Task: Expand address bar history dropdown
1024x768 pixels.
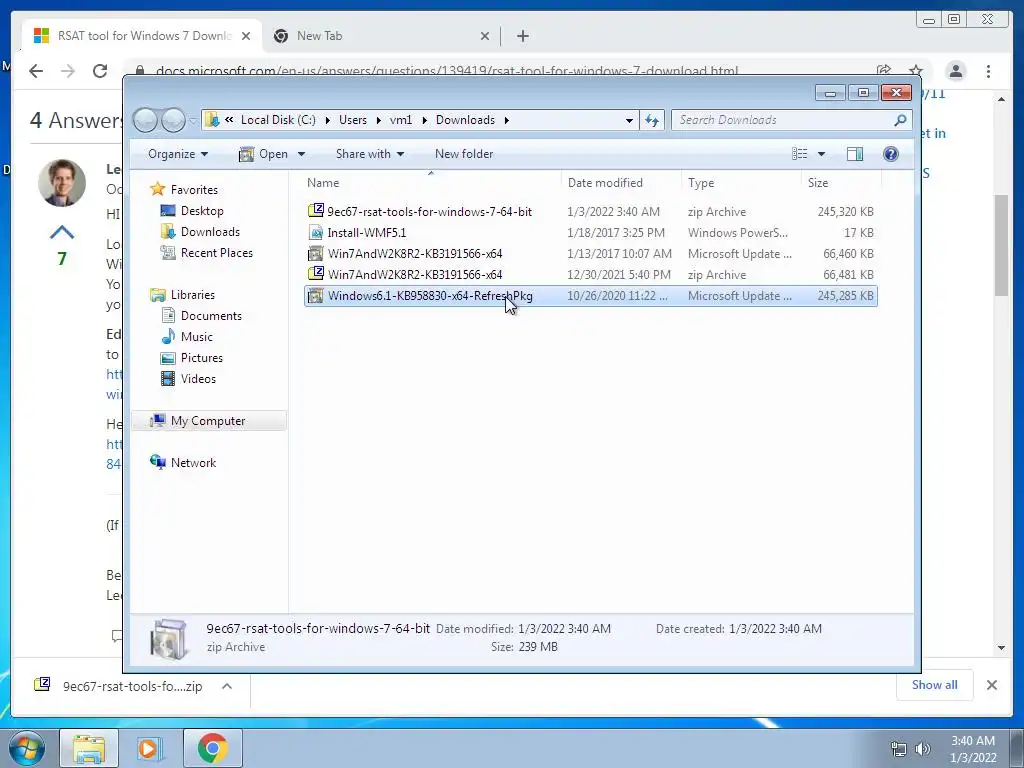Action: pyautogui.click(x=629, y=120)
